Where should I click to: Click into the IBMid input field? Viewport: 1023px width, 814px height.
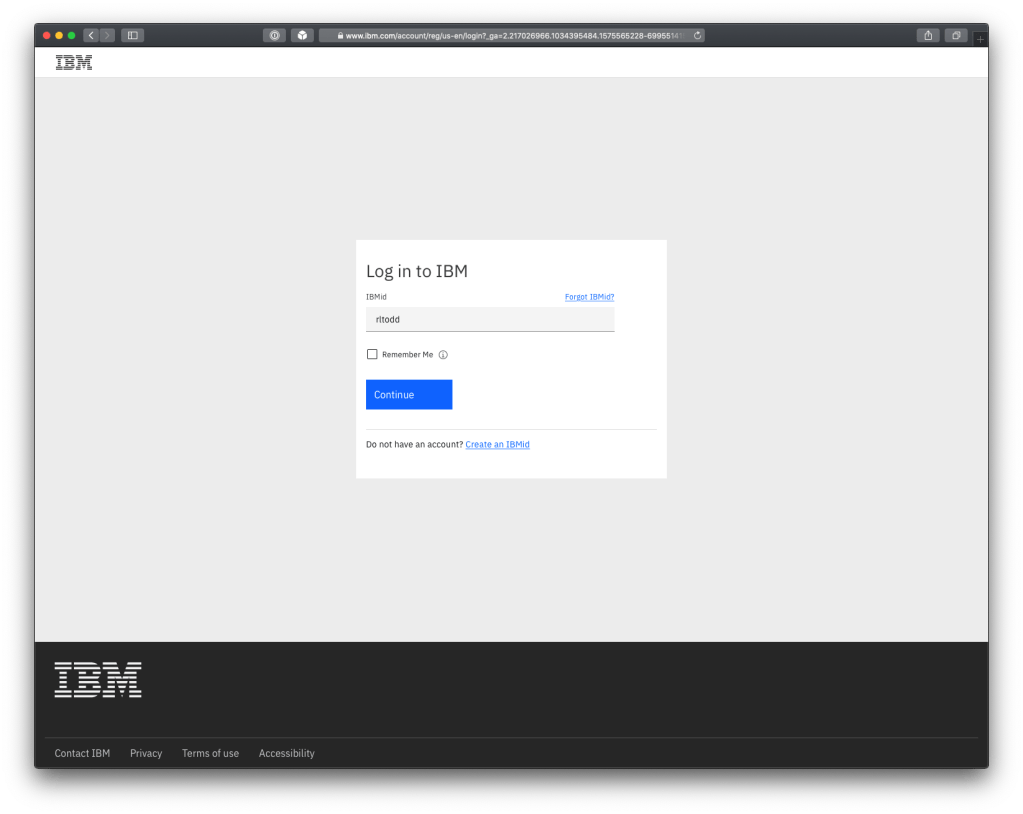click(490, 320)
